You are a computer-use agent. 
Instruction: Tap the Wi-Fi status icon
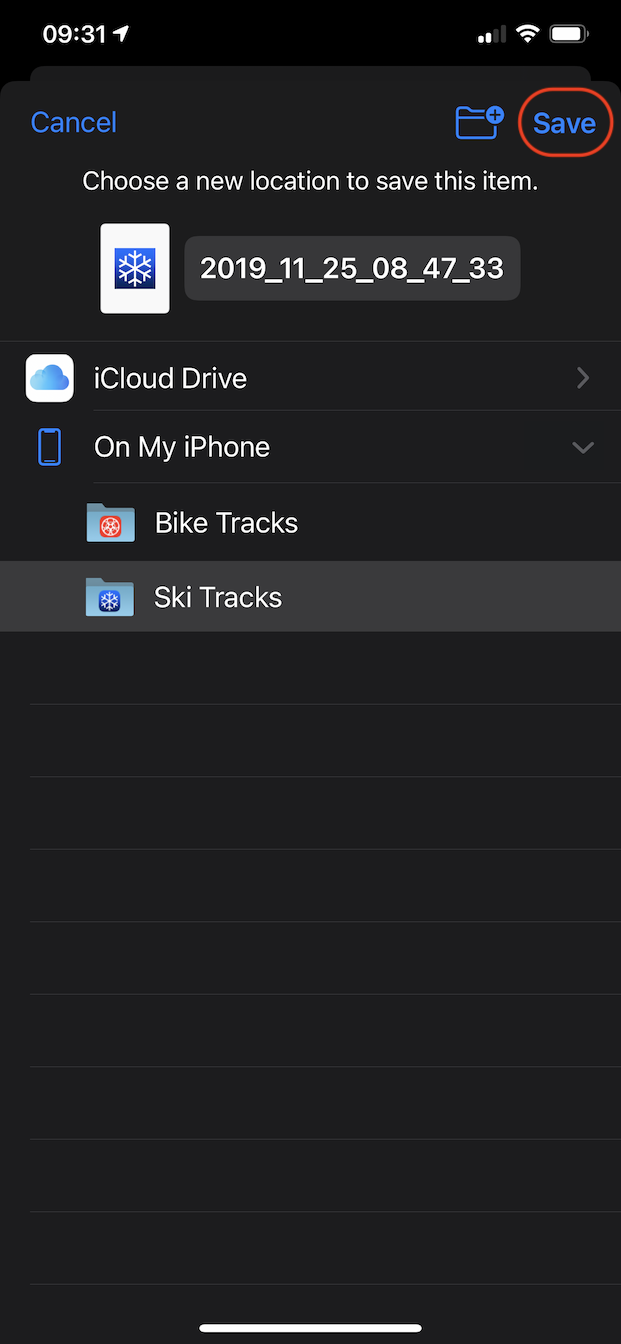click(x=527, y=34)
